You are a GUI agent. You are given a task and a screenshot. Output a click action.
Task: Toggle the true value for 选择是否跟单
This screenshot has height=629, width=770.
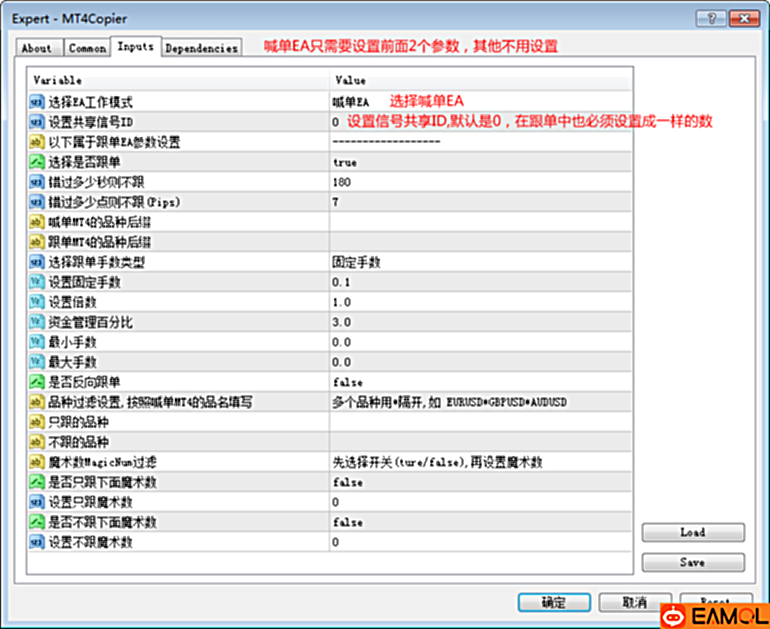click(x=345, y=162)
